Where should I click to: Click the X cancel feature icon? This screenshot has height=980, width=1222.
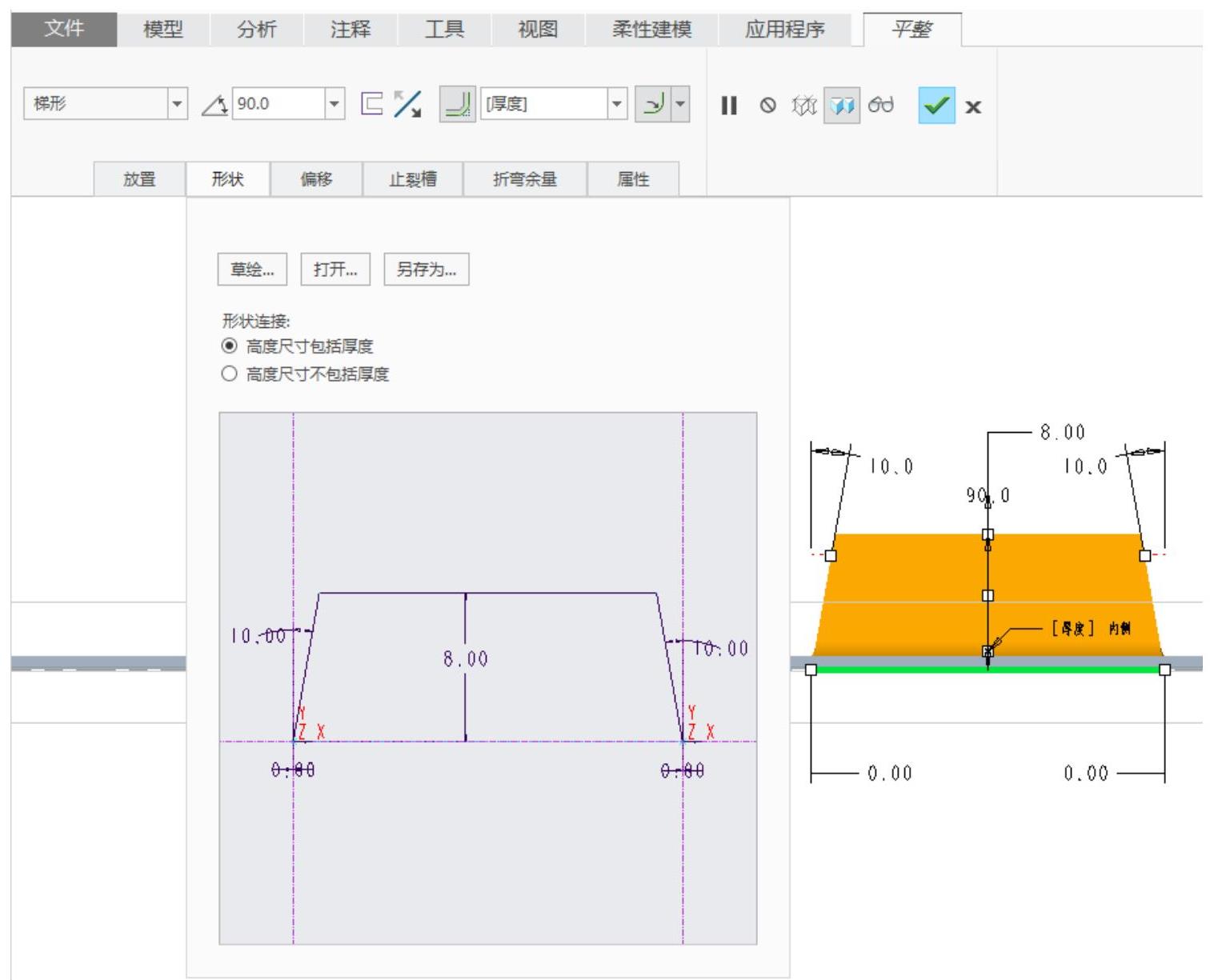point(973,106)
